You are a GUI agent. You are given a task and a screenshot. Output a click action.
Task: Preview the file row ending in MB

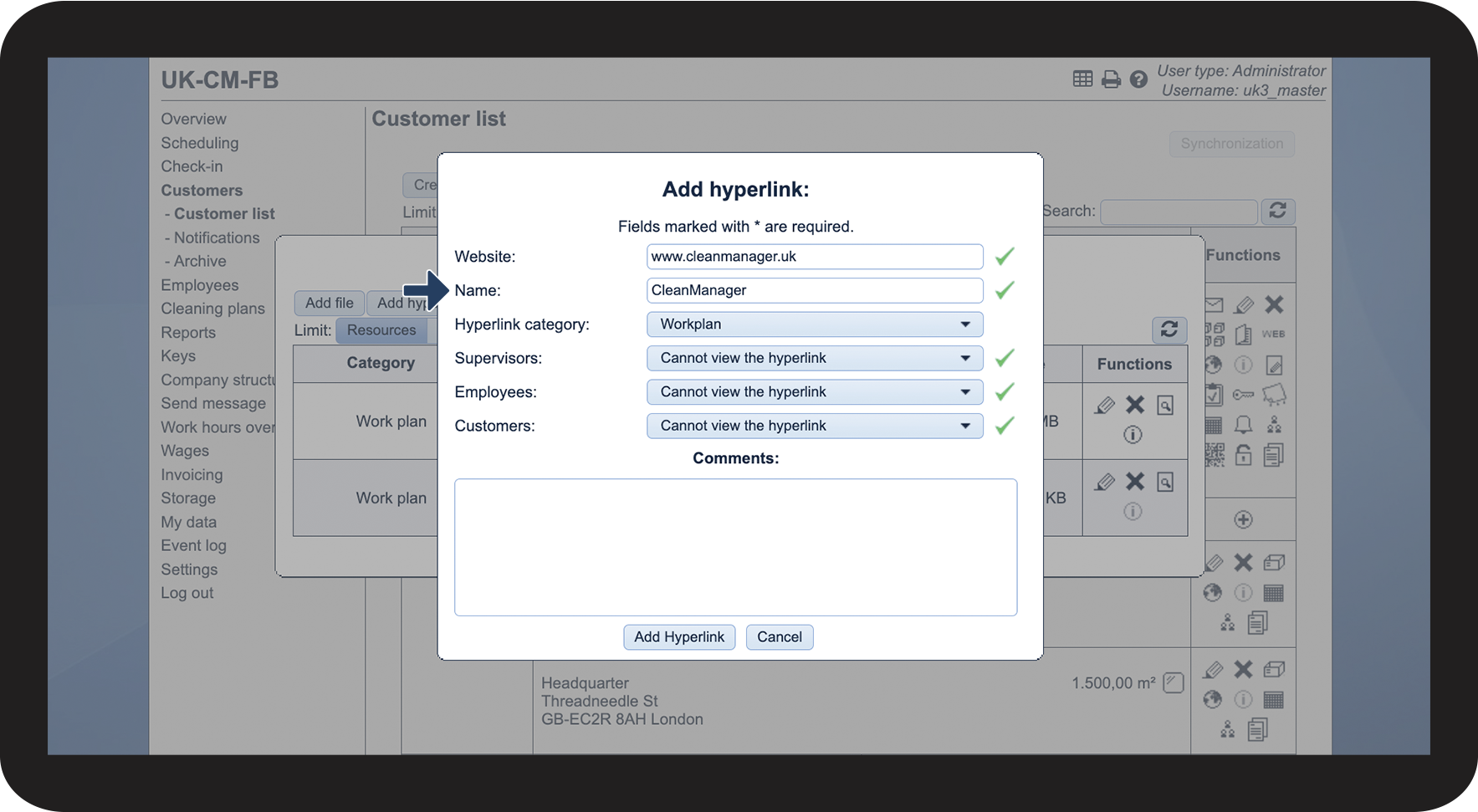[1165, 406]
